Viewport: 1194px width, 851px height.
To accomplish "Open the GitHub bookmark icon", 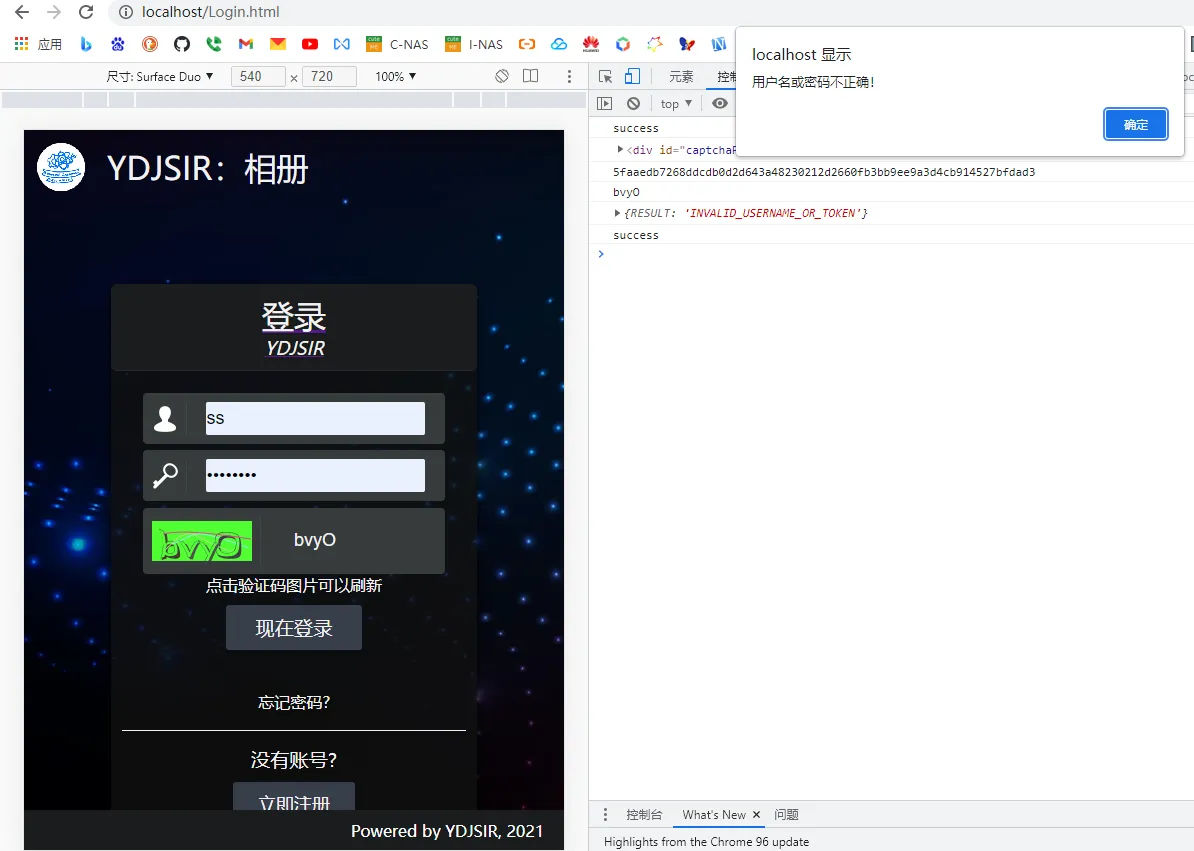I will [x=181, y=44].
